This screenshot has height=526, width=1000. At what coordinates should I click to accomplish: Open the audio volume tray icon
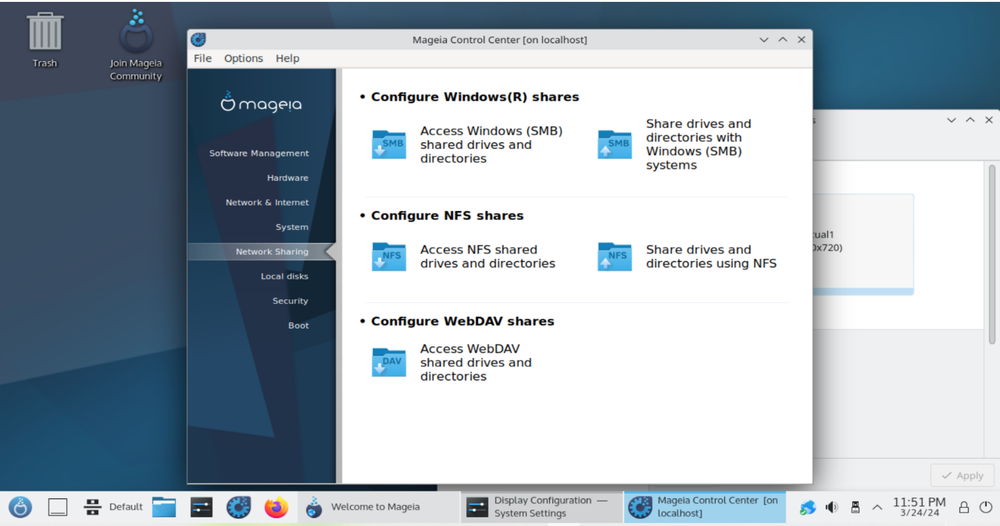(x=832, y=508)
